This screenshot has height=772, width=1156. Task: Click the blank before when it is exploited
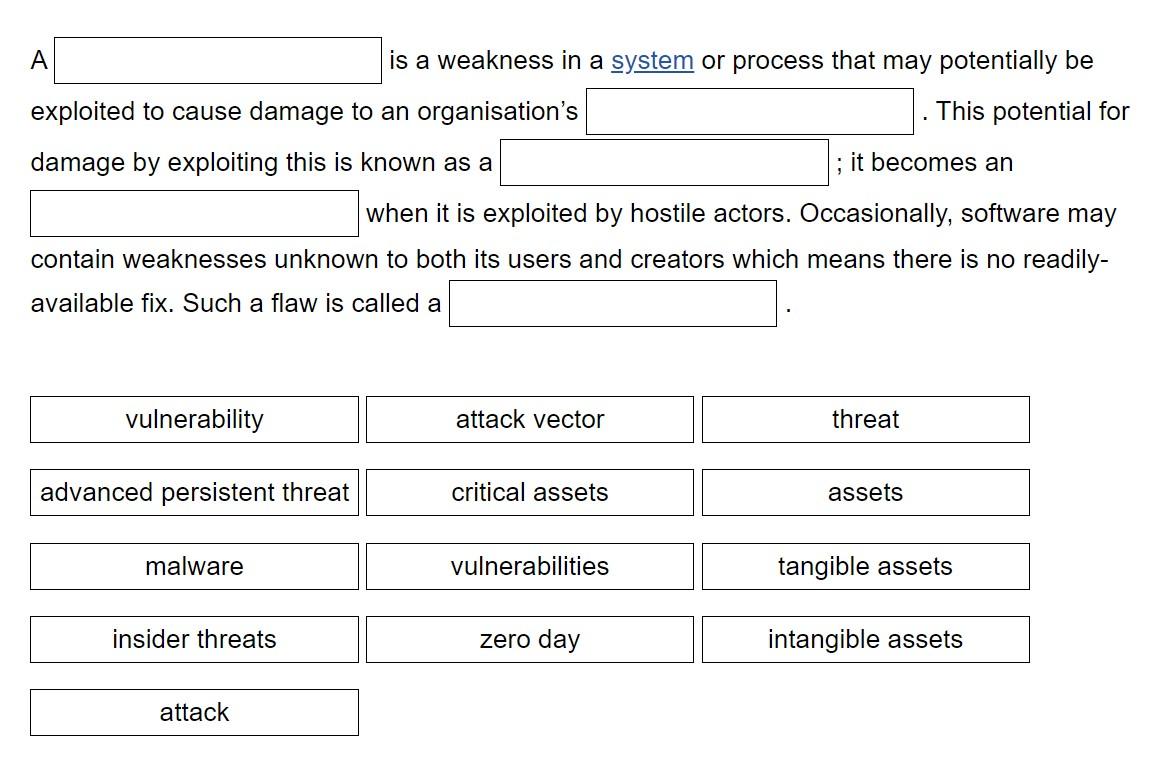[x=194, y=212]
